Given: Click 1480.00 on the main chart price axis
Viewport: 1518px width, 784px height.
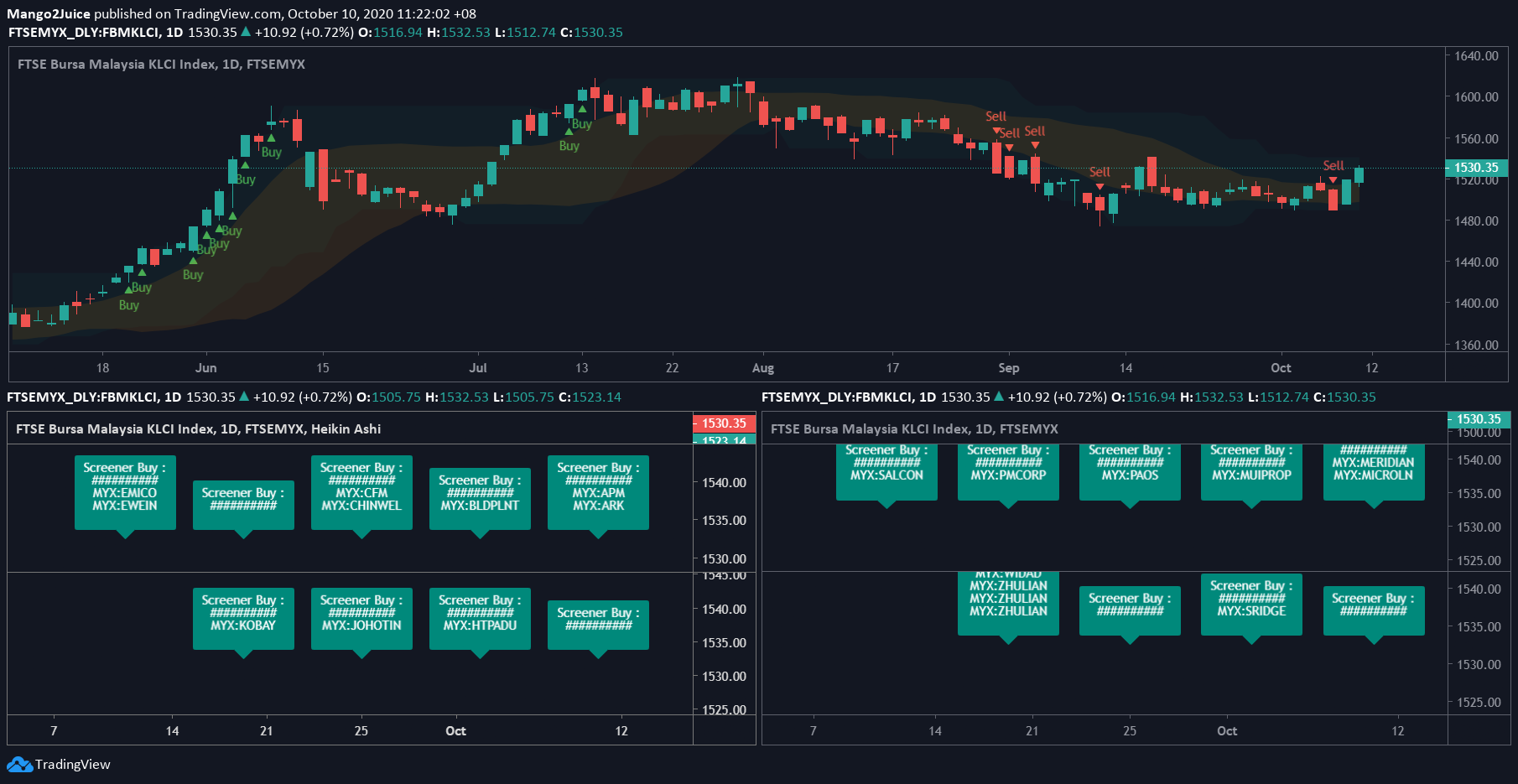Looking at the screenshot, I should click(1476, 221).
